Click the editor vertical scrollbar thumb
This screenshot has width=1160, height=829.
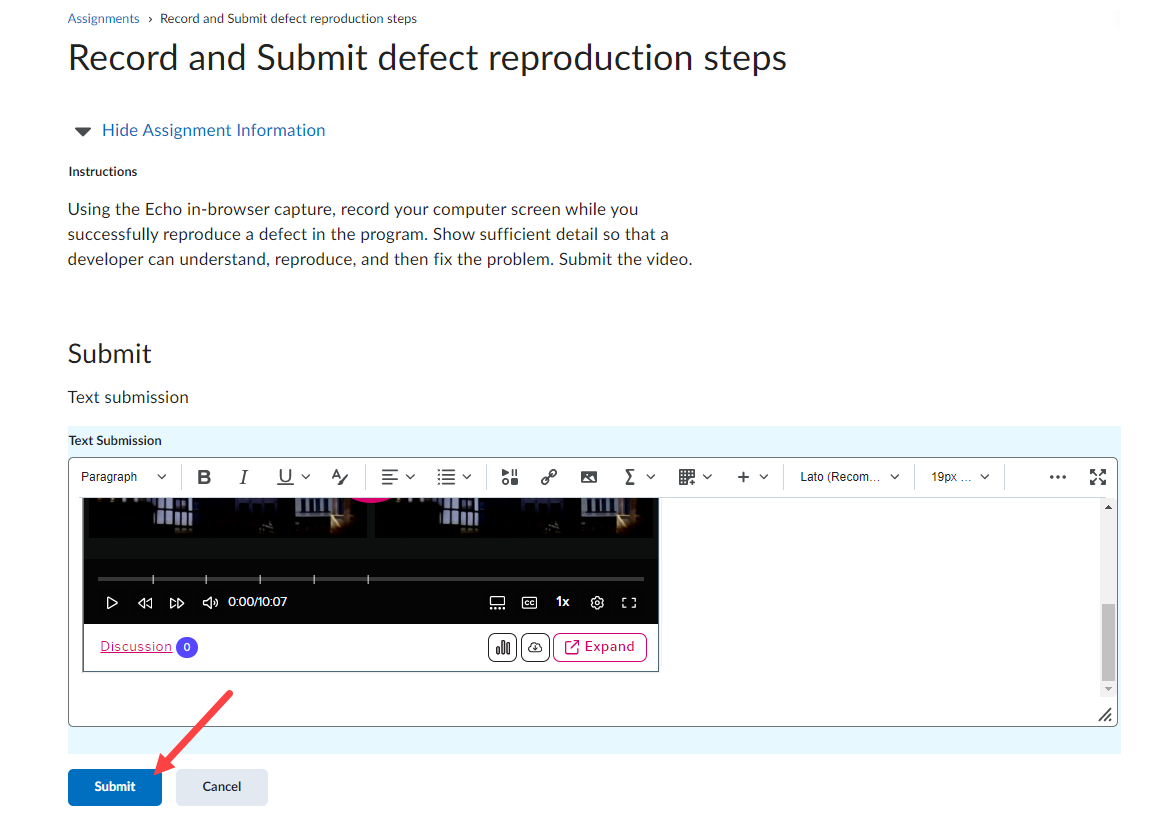1108,642
